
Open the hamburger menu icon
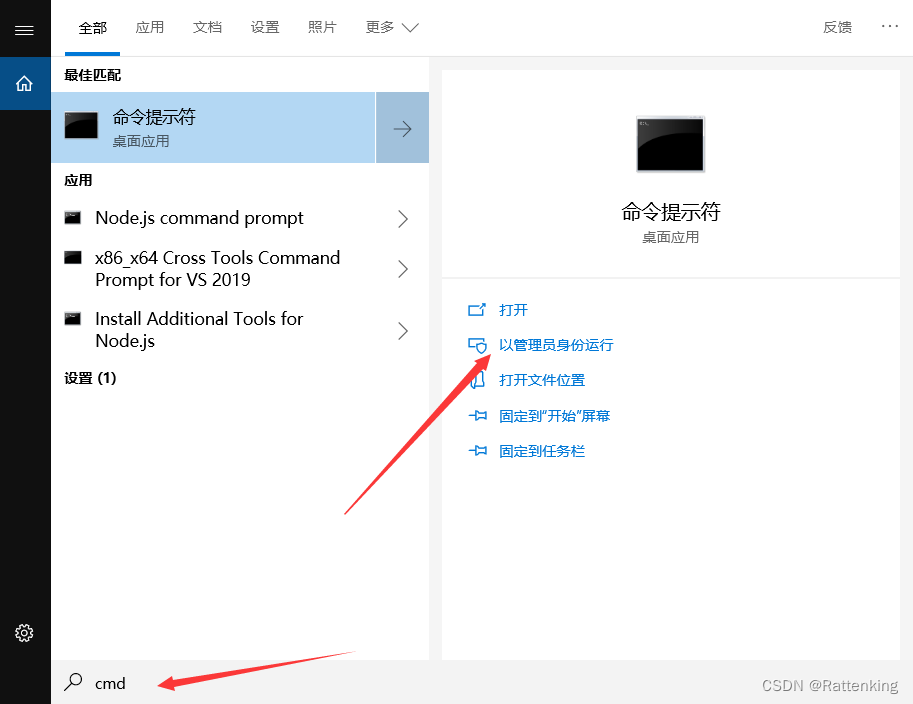pos(24,30)
